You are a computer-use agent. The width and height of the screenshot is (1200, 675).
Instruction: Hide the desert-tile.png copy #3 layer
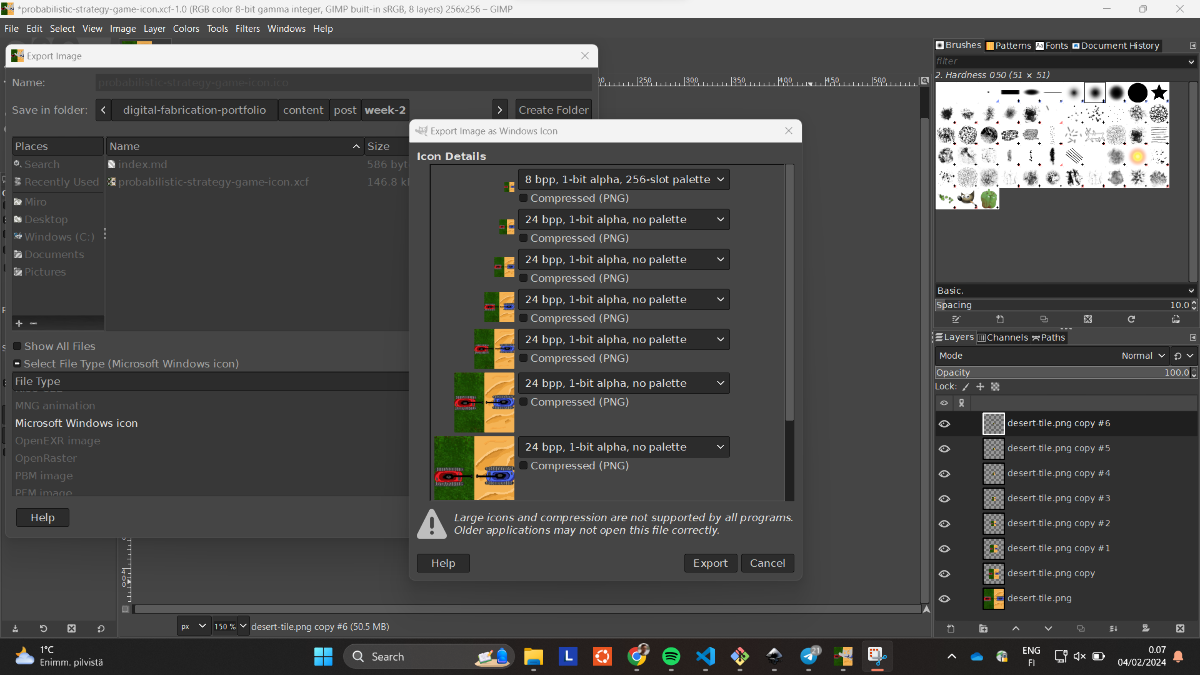point(944,498)
